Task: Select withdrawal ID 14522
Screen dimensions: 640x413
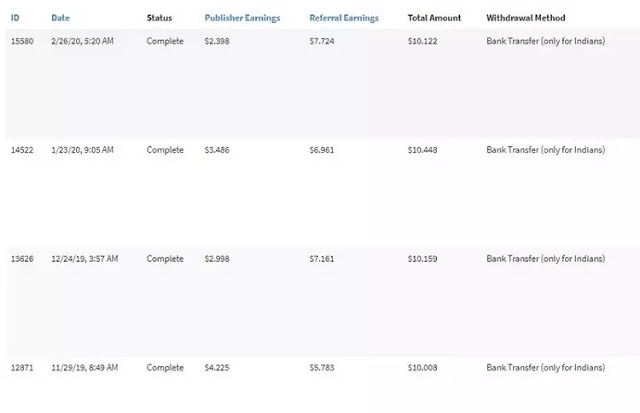Action: coord(22,150)
